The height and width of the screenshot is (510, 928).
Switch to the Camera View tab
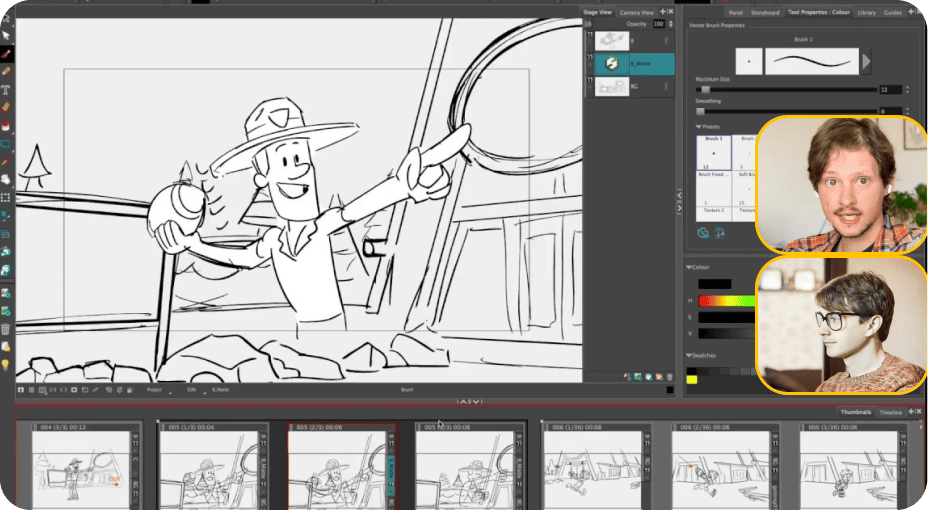pyautogui.click(x=635, y=12)
